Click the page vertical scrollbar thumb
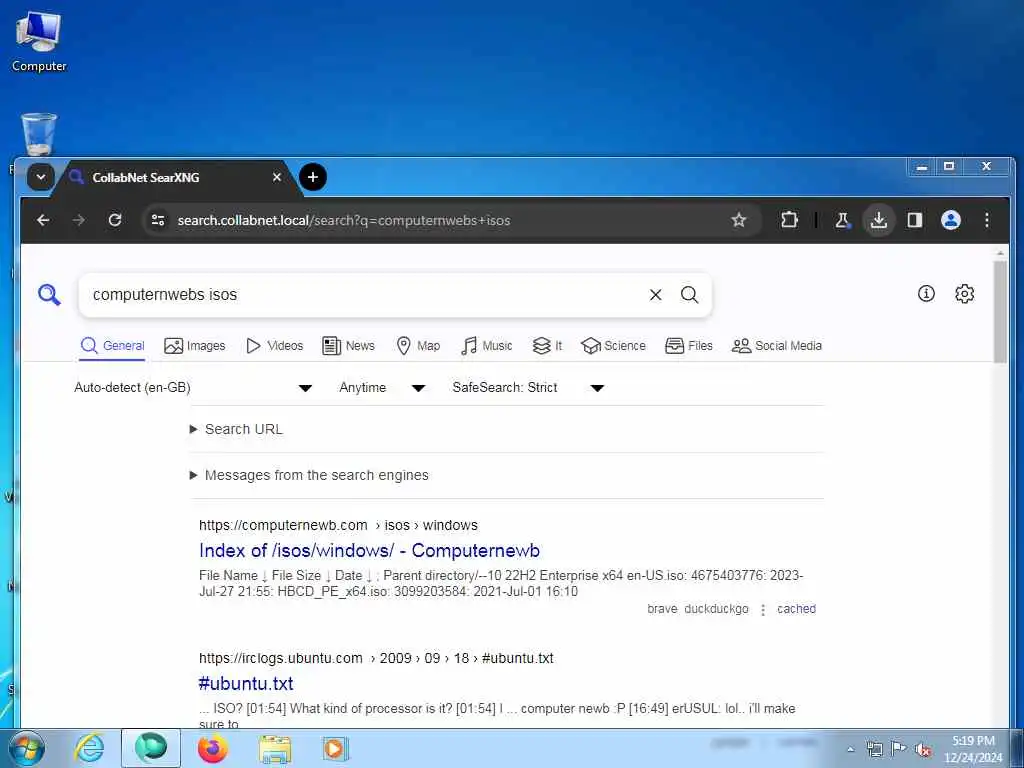This screenshot has width=1024, height=768. pyautogui.click(x=1000, y=312)
